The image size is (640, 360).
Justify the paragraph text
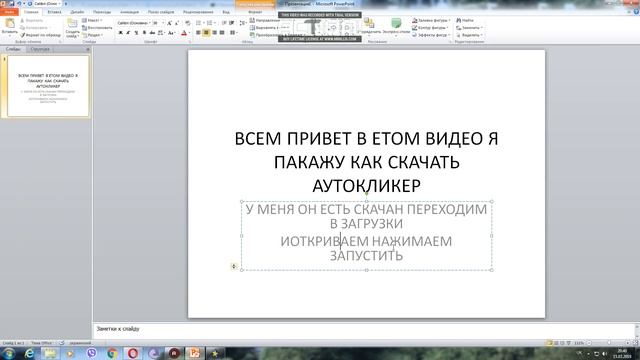[x=222, y=33]
